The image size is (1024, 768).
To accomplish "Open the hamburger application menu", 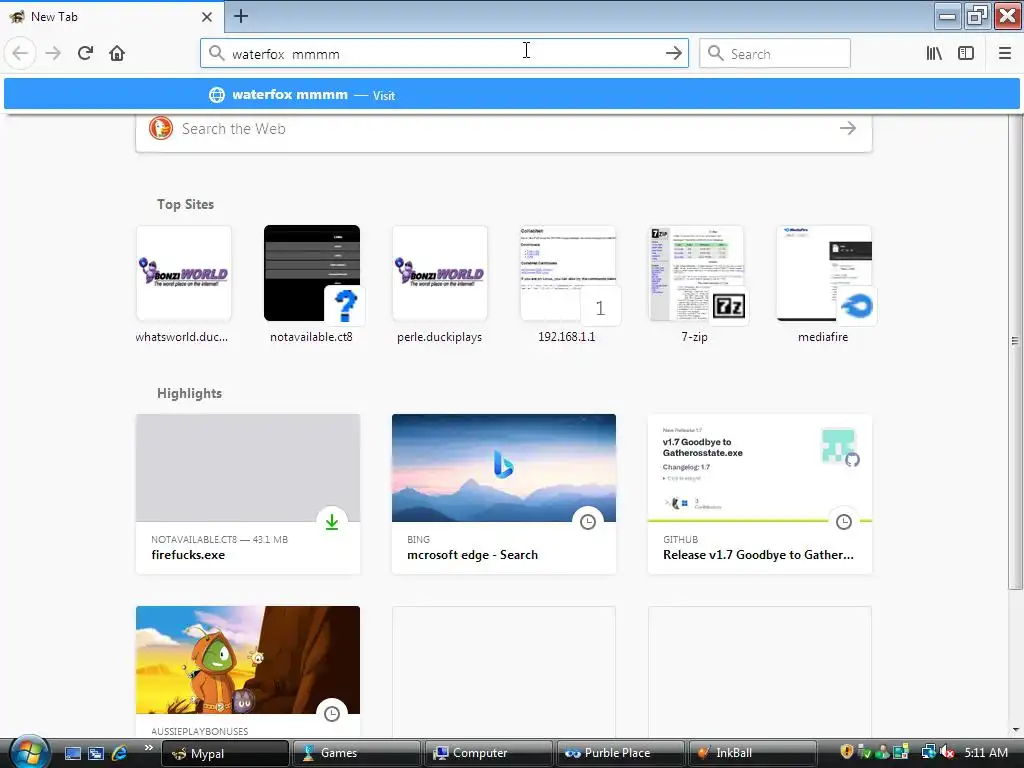I will click(x=1004, y=53).
